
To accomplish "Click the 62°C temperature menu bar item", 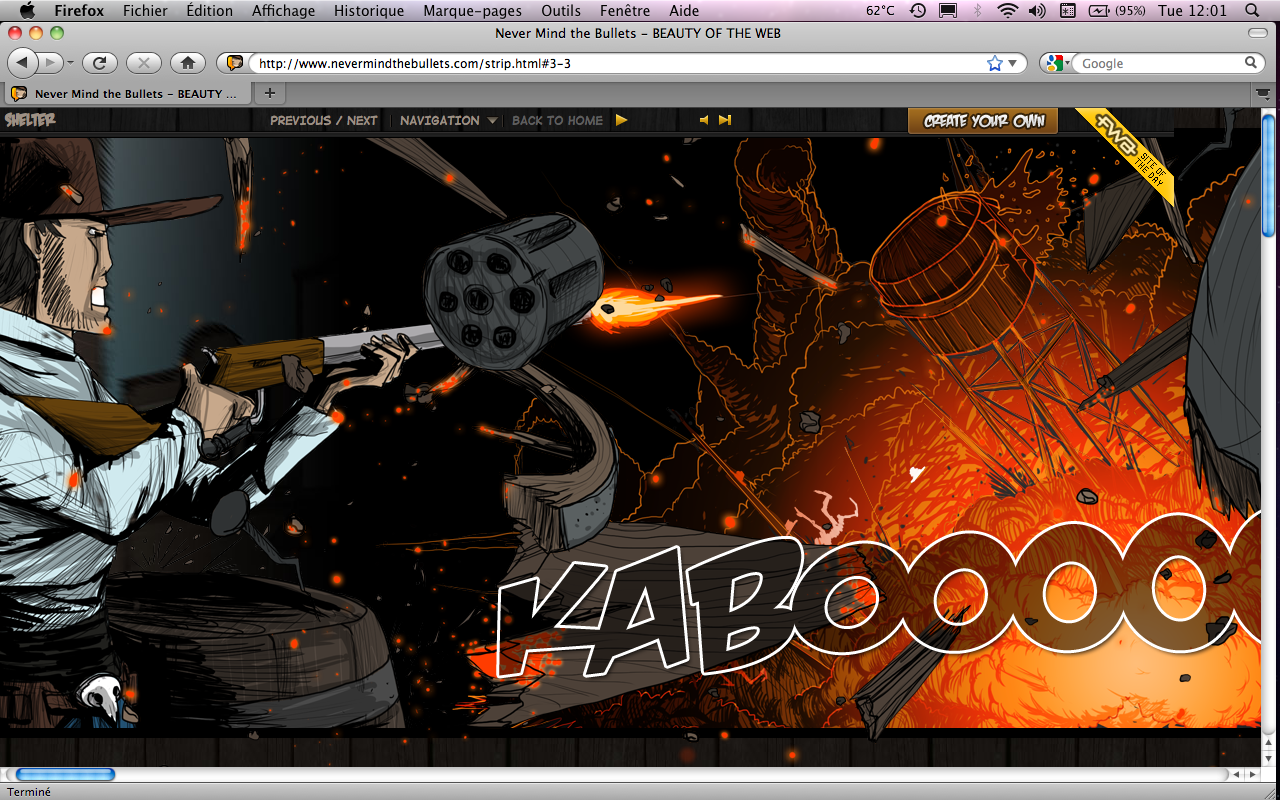I will [x=880, y=11].
